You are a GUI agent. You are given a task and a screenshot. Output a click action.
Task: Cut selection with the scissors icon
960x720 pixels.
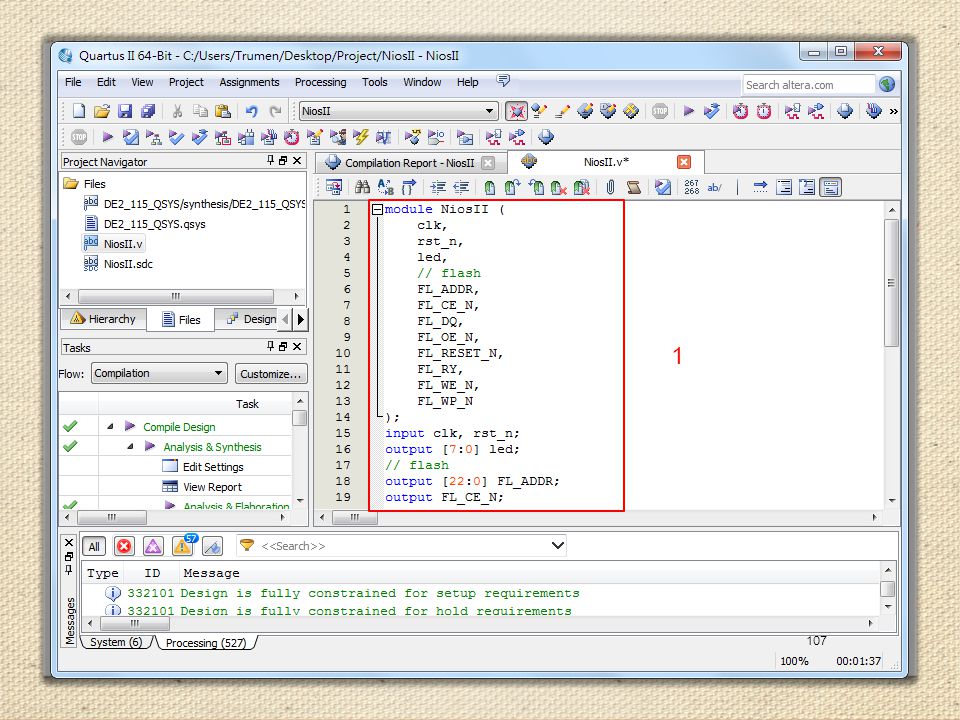[x=177, y=111]
